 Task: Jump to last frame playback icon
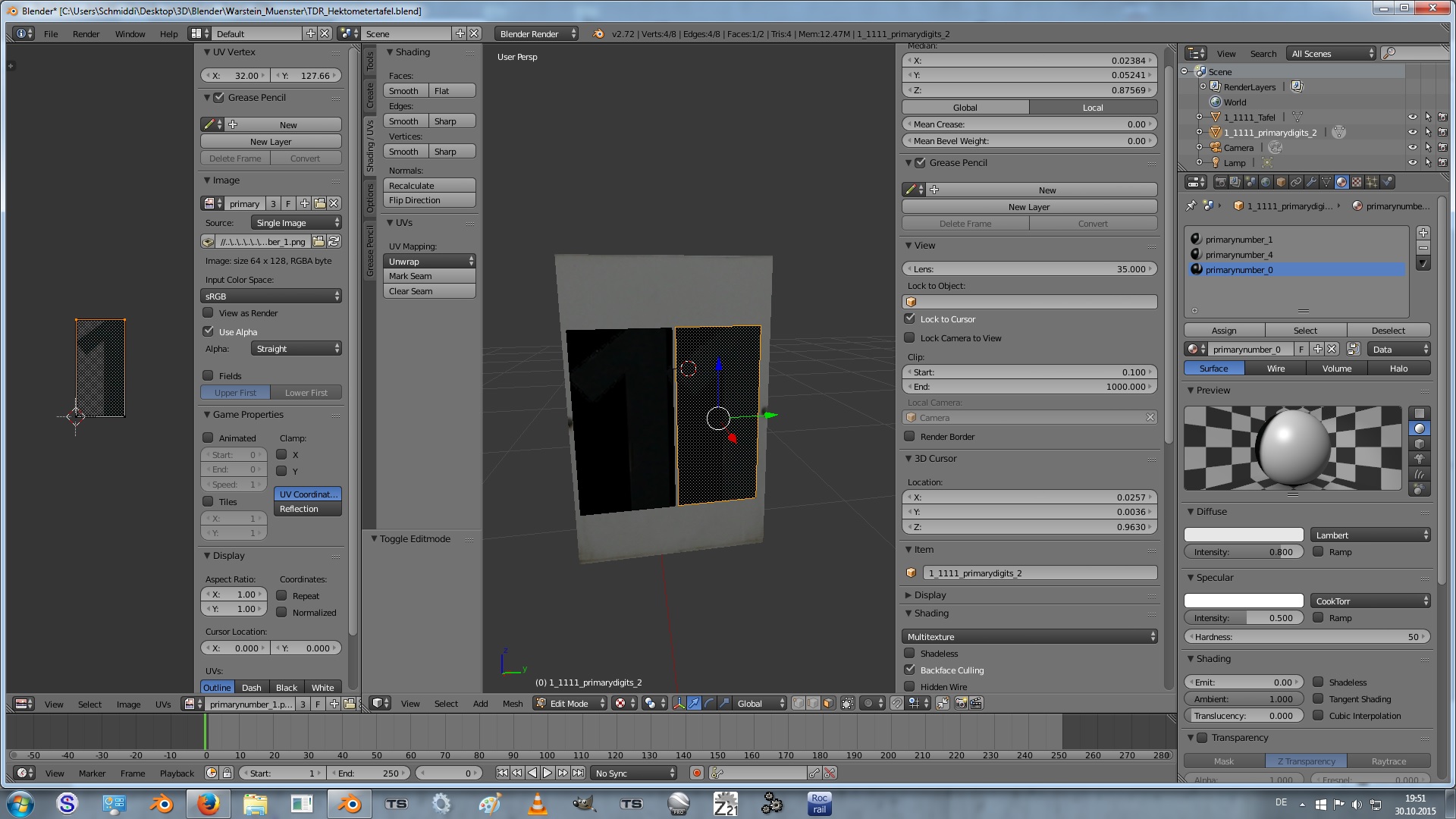click(578, 773)
